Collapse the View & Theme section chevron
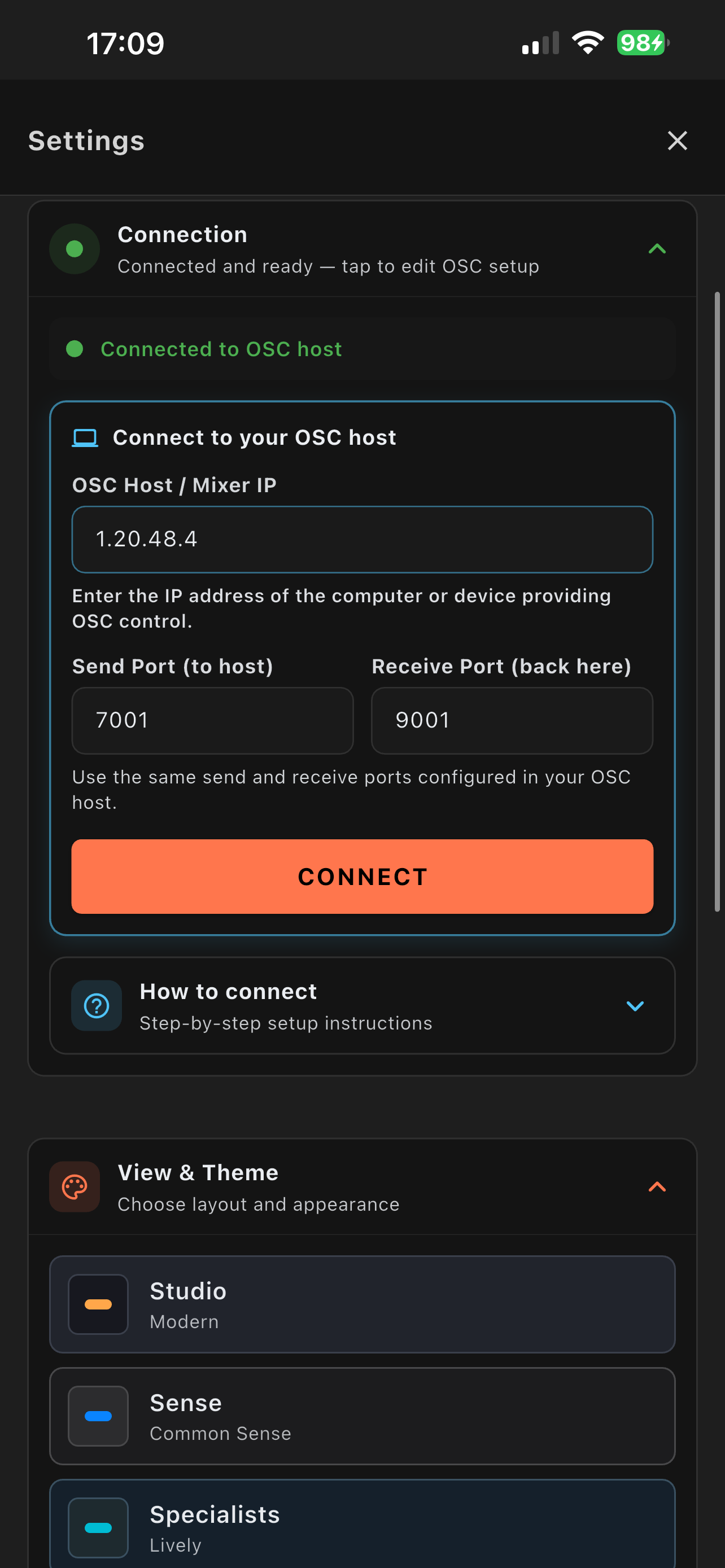 [x=657, y=1186]
